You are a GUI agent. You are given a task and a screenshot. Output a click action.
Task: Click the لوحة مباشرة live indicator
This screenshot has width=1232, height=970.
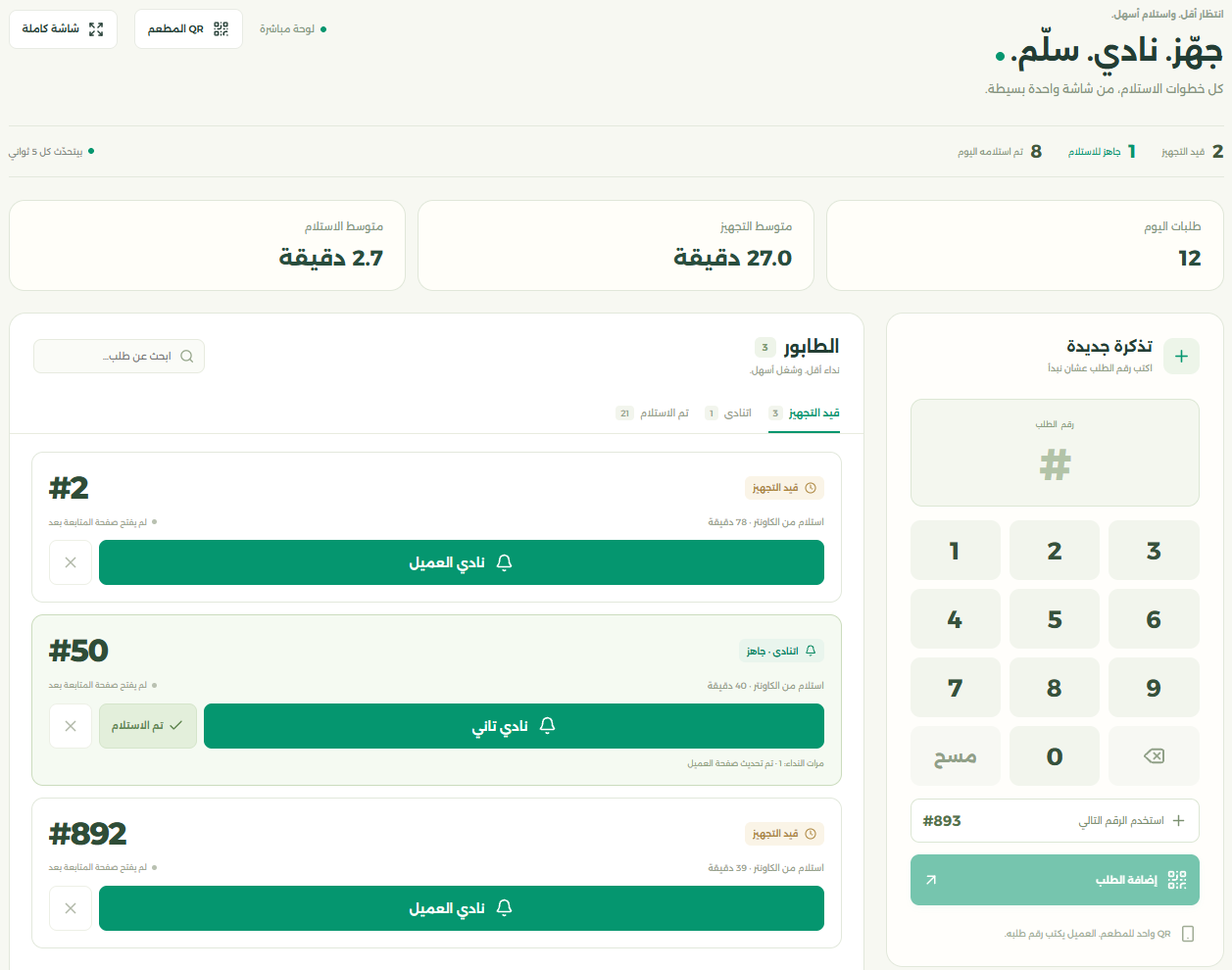pyautogui.click(x=293, y=29)
